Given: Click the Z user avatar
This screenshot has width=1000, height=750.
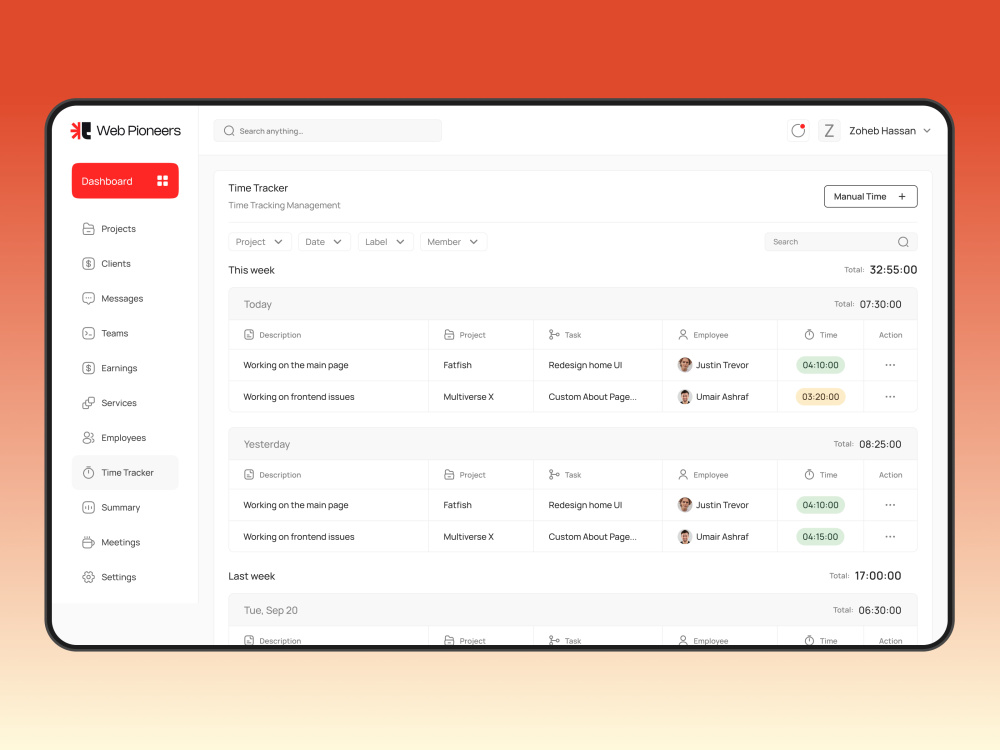Looking at the screenshot, I should (829, 131).
